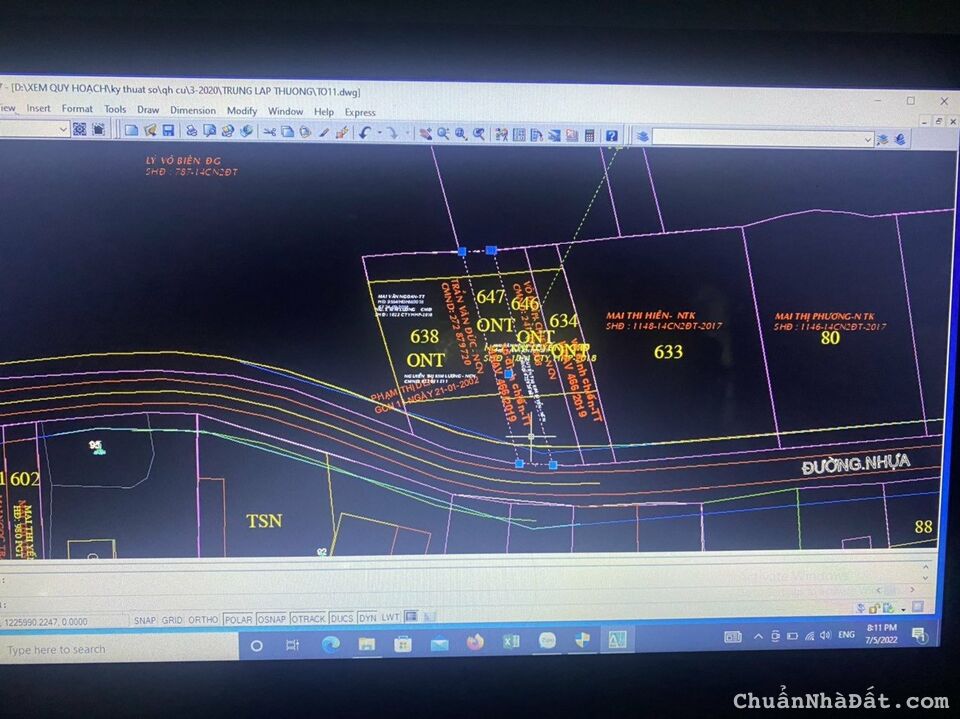Open the Dimension menu
This screenshot has height=719, width=960.
click(x=192, y=111)
